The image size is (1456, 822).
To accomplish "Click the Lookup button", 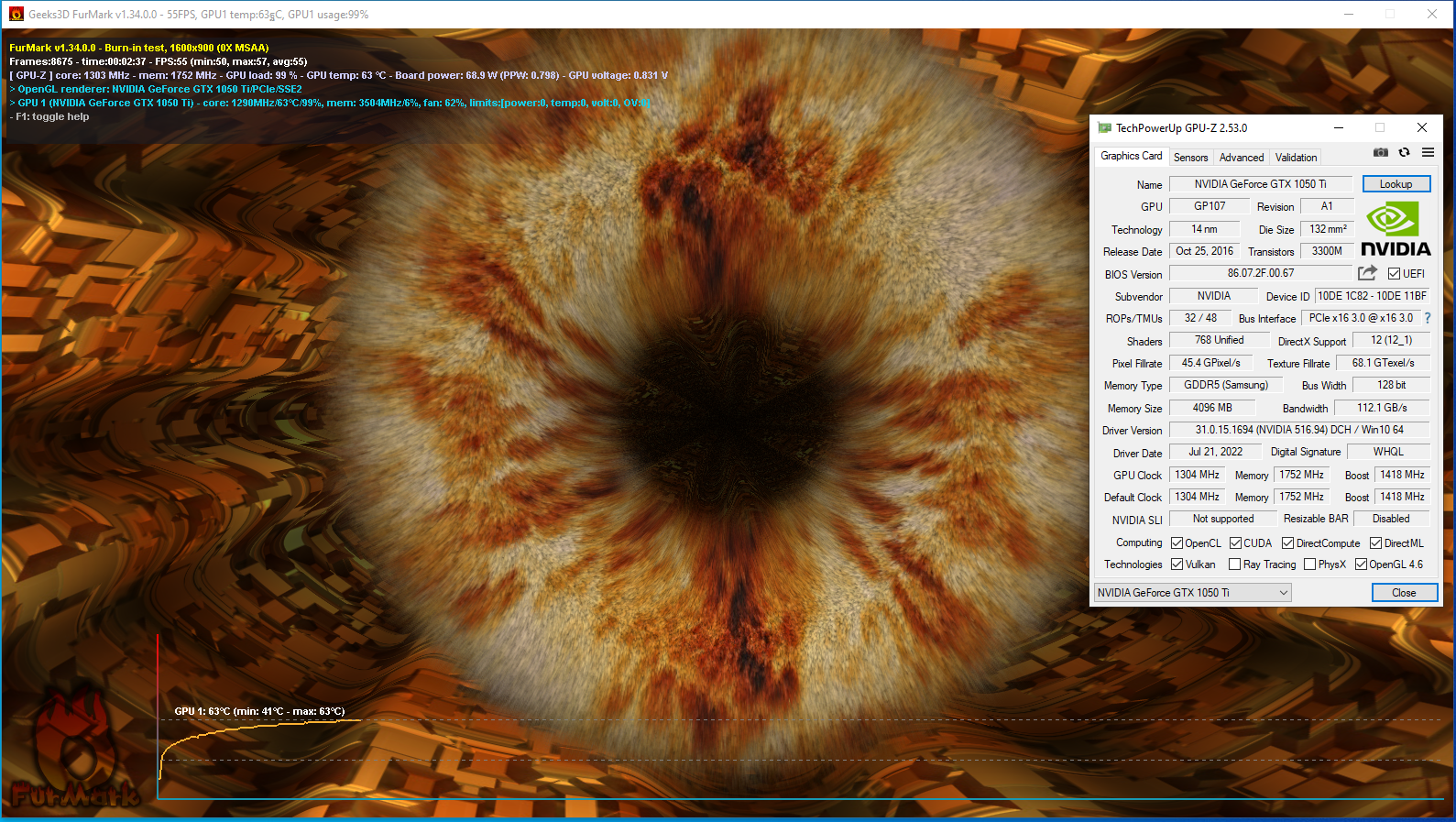I will (1396, 184).
